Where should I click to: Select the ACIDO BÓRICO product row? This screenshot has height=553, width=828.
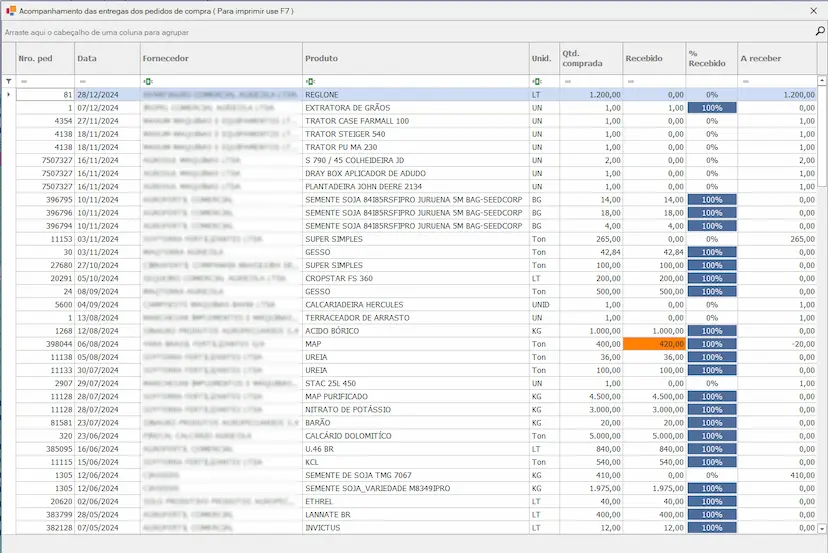tap(414, 330)
